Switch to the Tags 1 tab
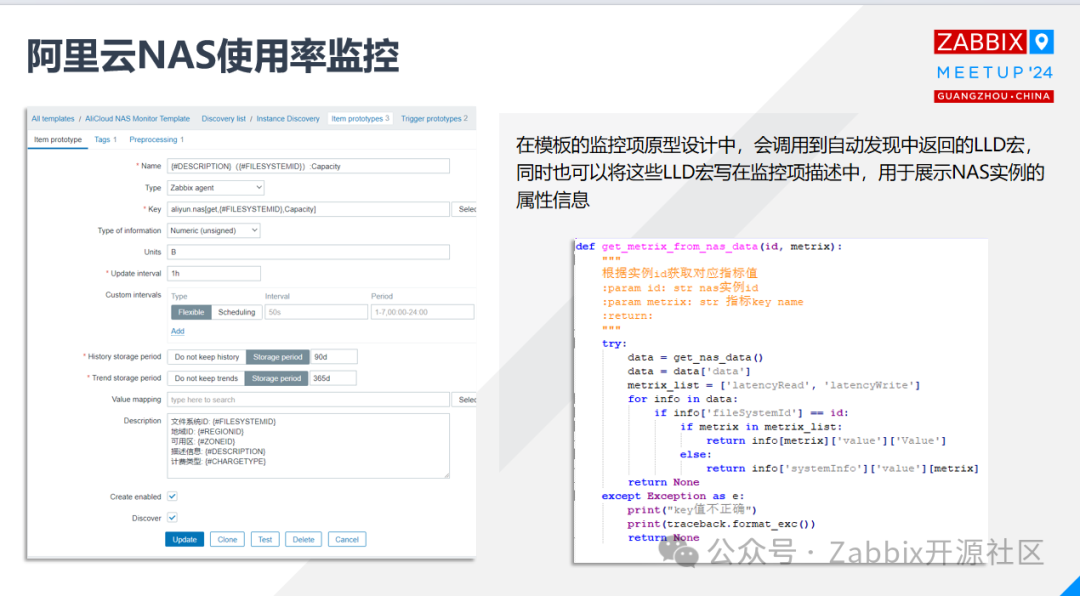Screen dimensions: 1080x596 pyautogui.click(x=105, y=140)
